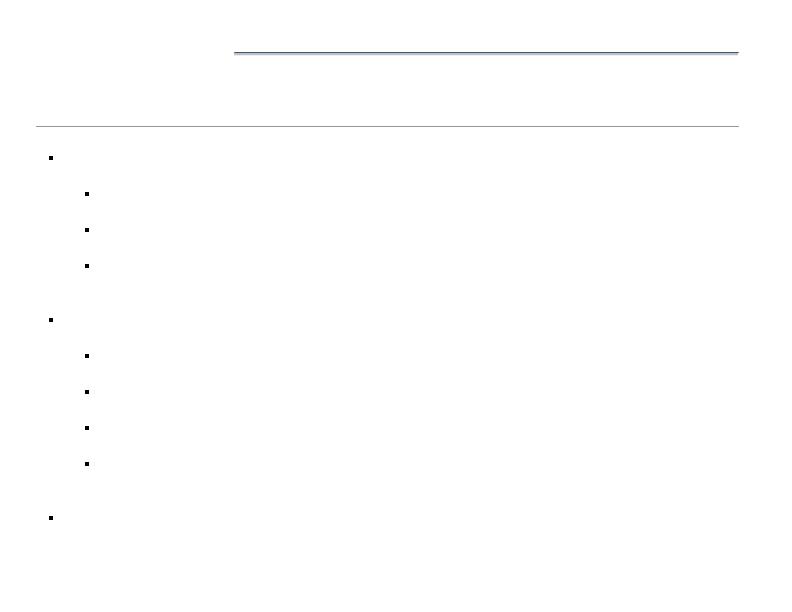This screenshot has height=612, width=792.
Task: Click the right end of the gray divider
Action: [735, 126]
